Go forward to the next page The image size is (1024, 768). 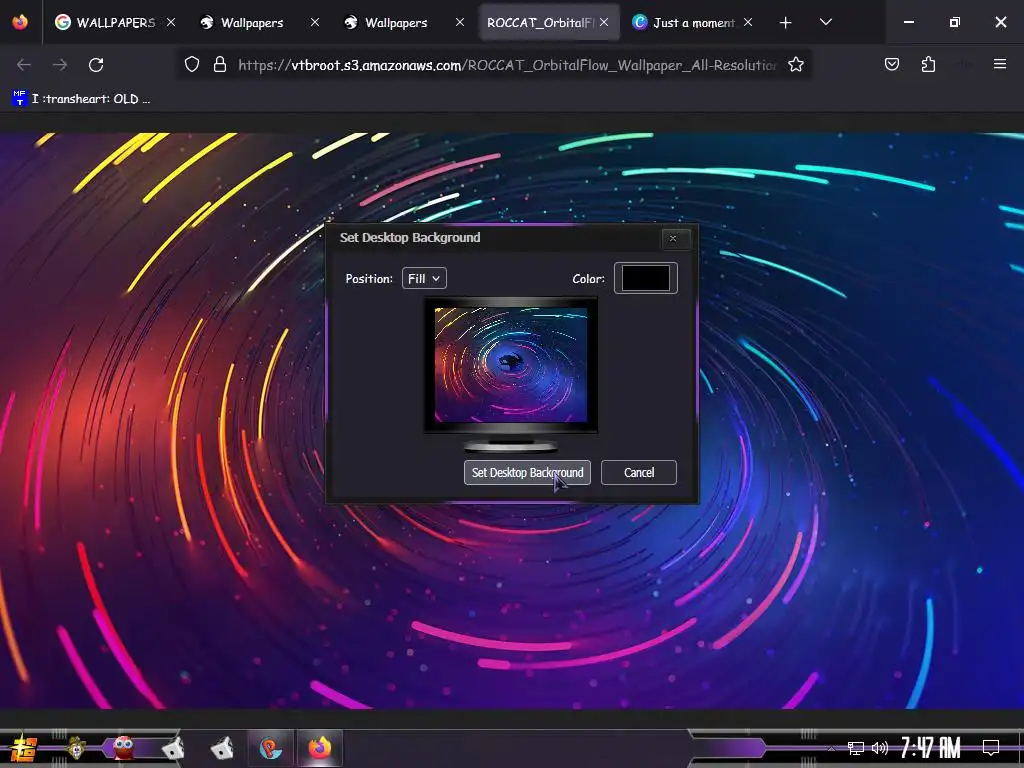[x=60, y=65]
